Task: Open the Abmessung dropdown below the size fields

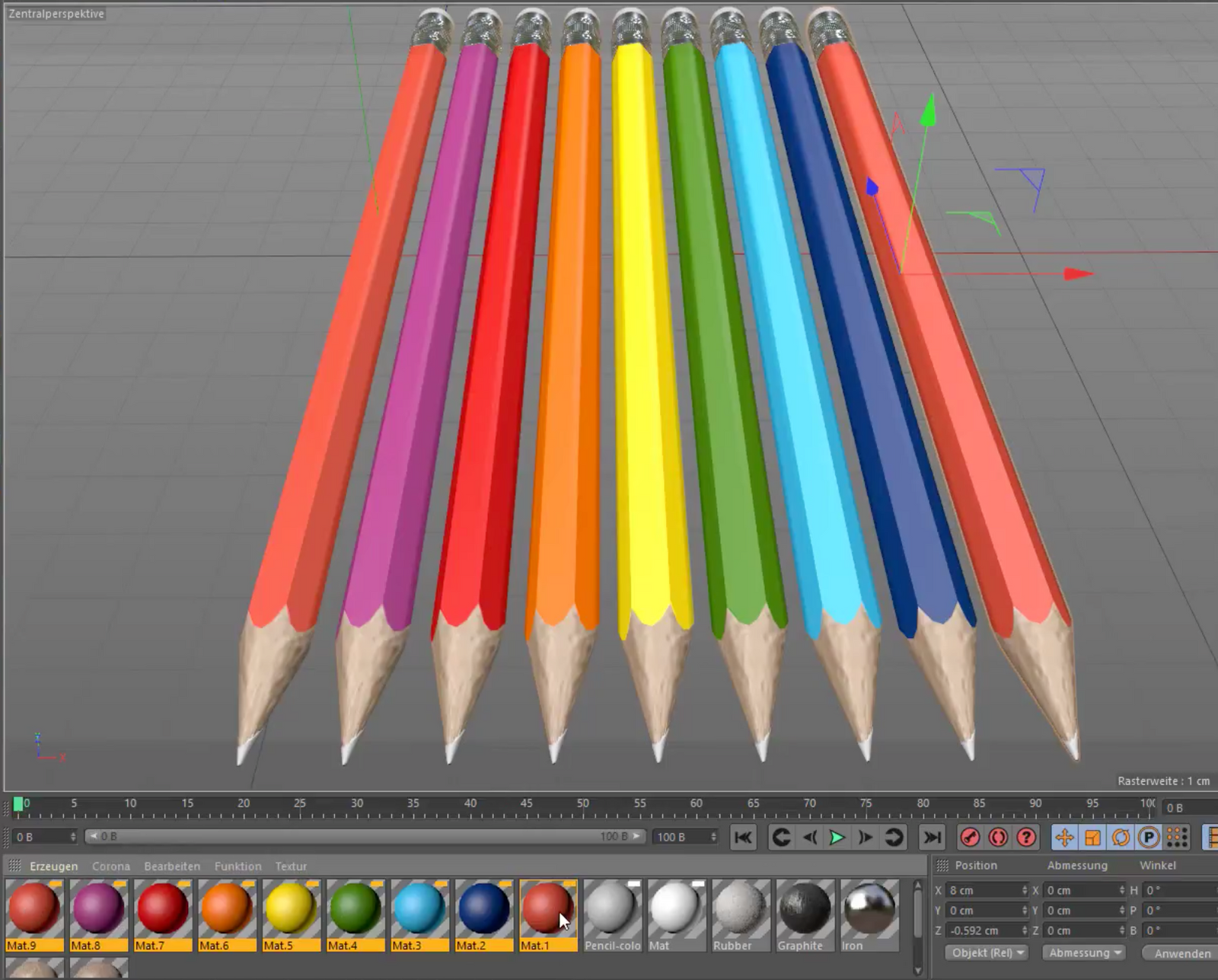Action: (x=1084, y=953)
